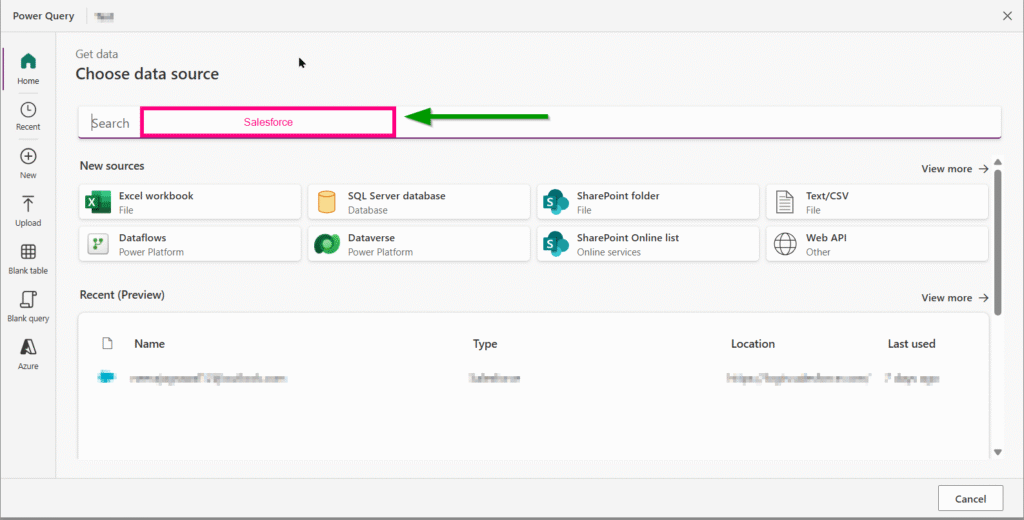Click the scroll down arrow of scrollbar

click(x=998, y=452)
